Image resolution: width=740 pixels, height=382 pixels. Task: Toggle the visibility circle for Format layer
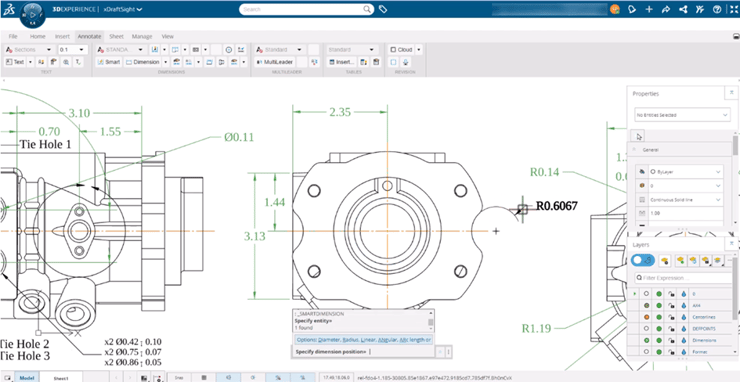pyautogui.click(x=646, y=352)
